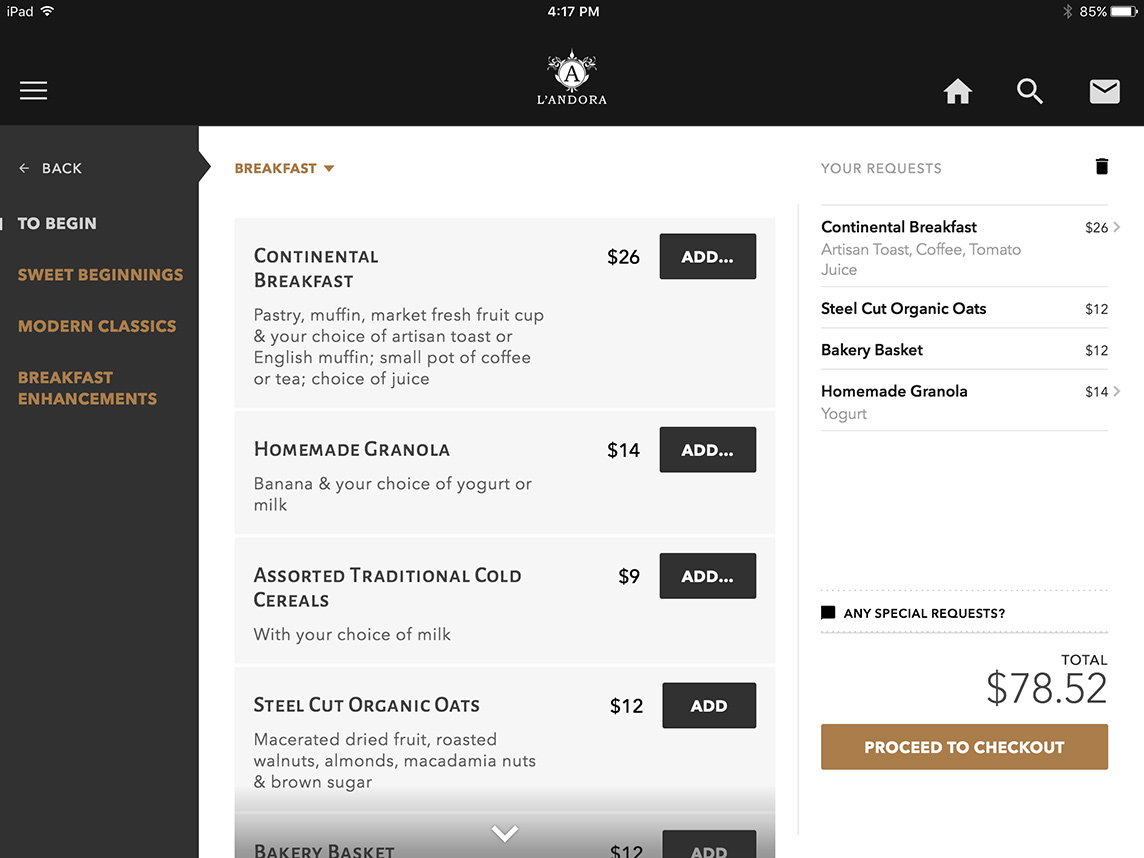Expand Continental Breakfast request details chevron
The width and height of the screenshot is (1144, 858).
[1116, 227]
